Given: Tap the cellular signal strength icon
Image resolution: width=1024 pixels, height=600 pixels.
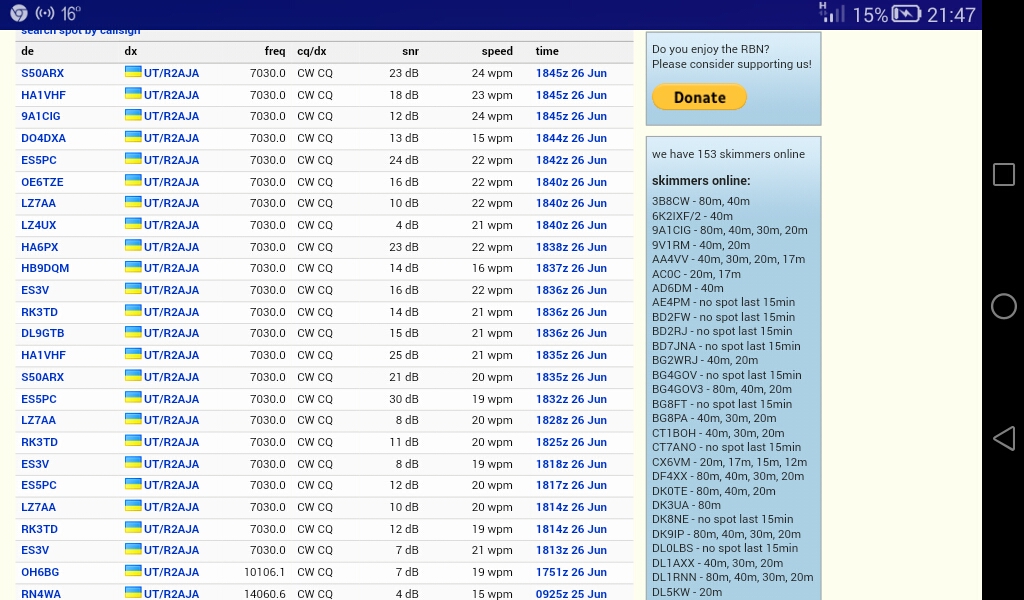Looking at the screenshot, I should (832, 14).
